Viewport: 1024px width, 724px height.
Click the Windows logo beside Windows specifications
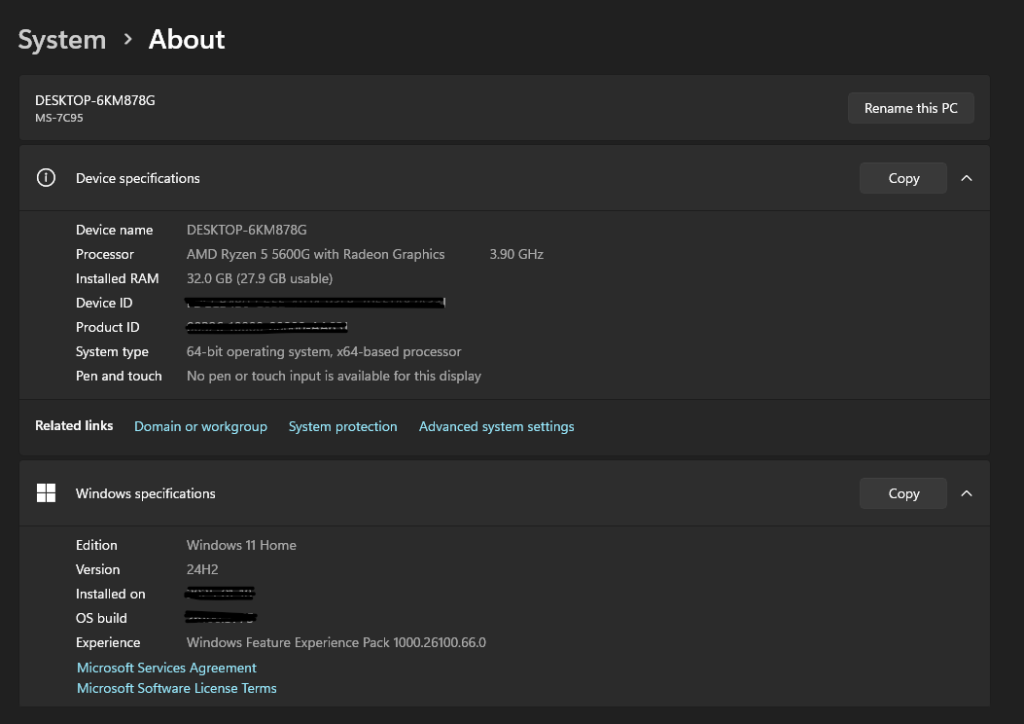46,493
